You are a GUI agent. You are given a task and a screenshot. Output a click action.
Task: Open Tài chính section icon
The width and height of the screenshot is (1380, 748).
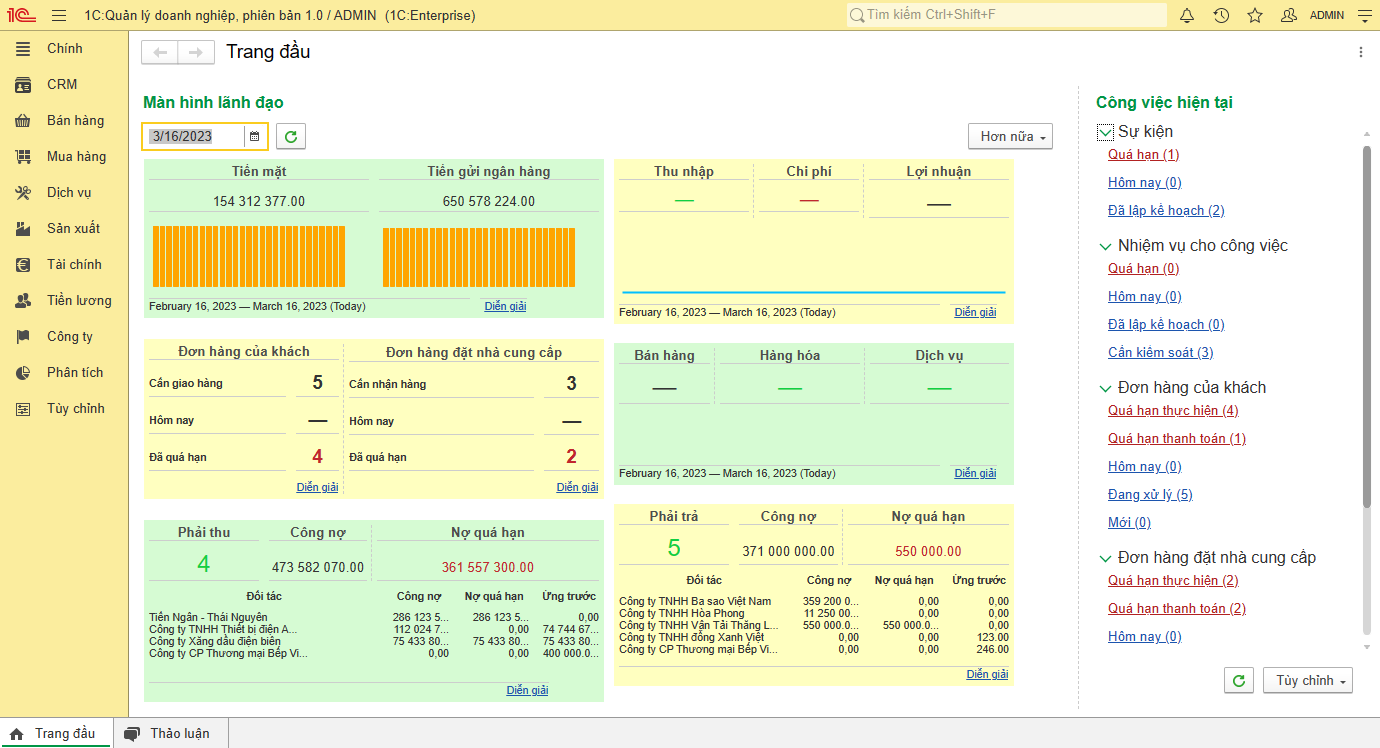click(x=23, y=264)
